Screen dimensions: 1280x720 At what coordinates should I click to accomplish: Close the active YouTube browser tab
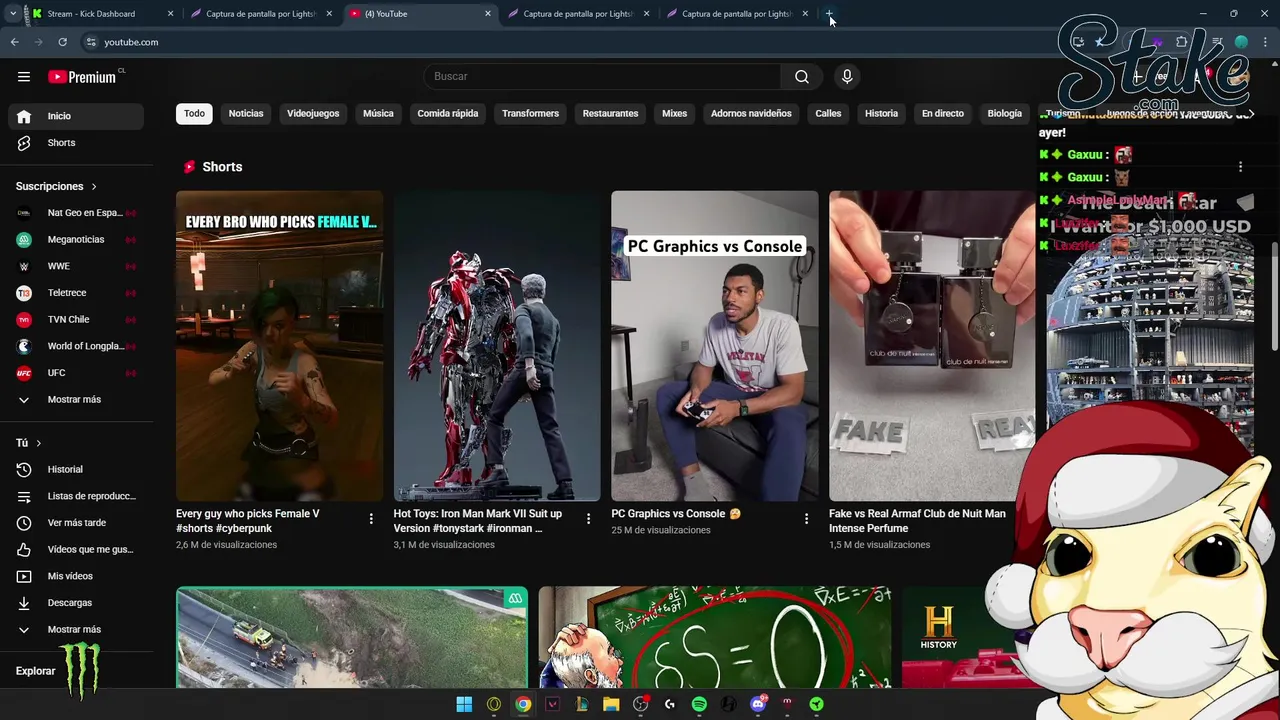click(488, 14)
